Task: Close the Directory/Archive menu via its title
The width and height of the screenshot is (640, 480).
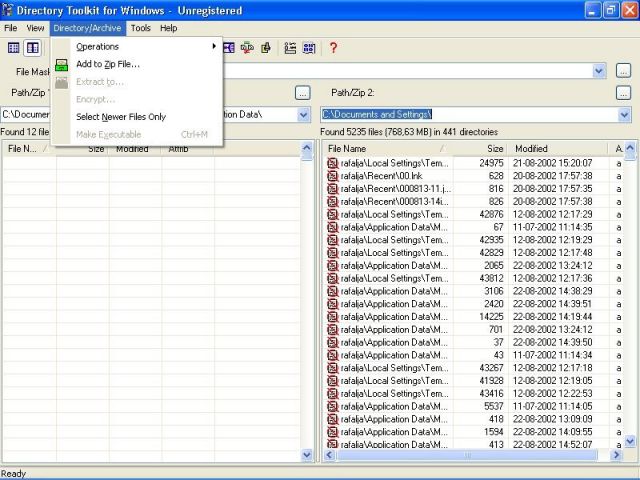Action: 87,28
